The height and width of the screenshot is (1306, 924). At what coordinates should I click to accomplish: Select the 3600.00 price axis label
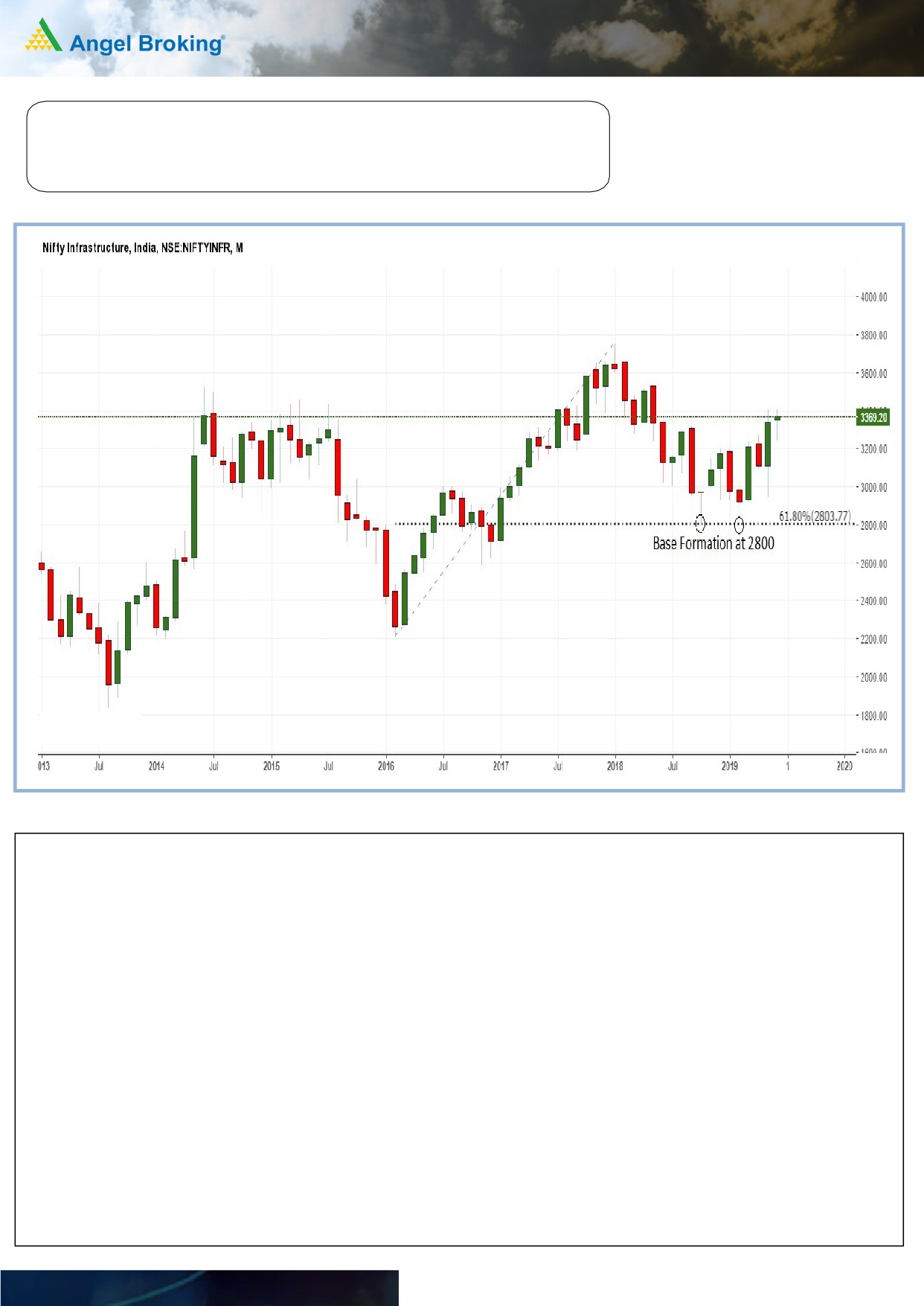873,374
